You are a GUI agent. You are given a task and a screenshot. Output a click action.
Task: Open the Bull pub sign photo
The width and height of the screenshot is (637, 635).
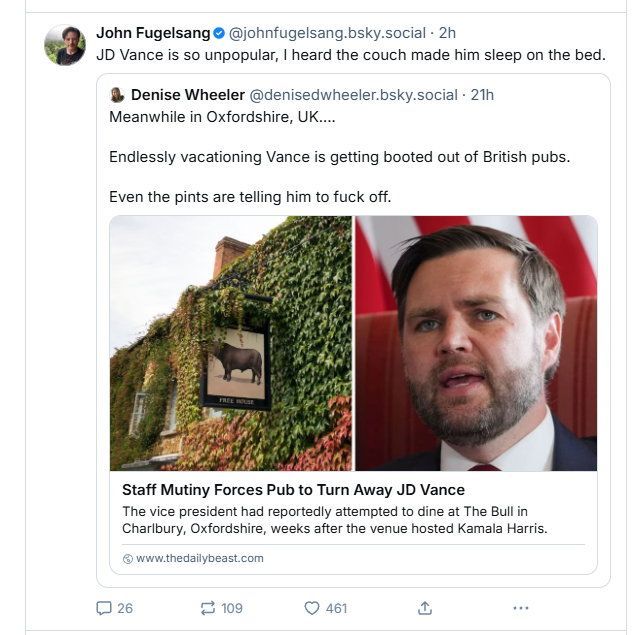231,343
